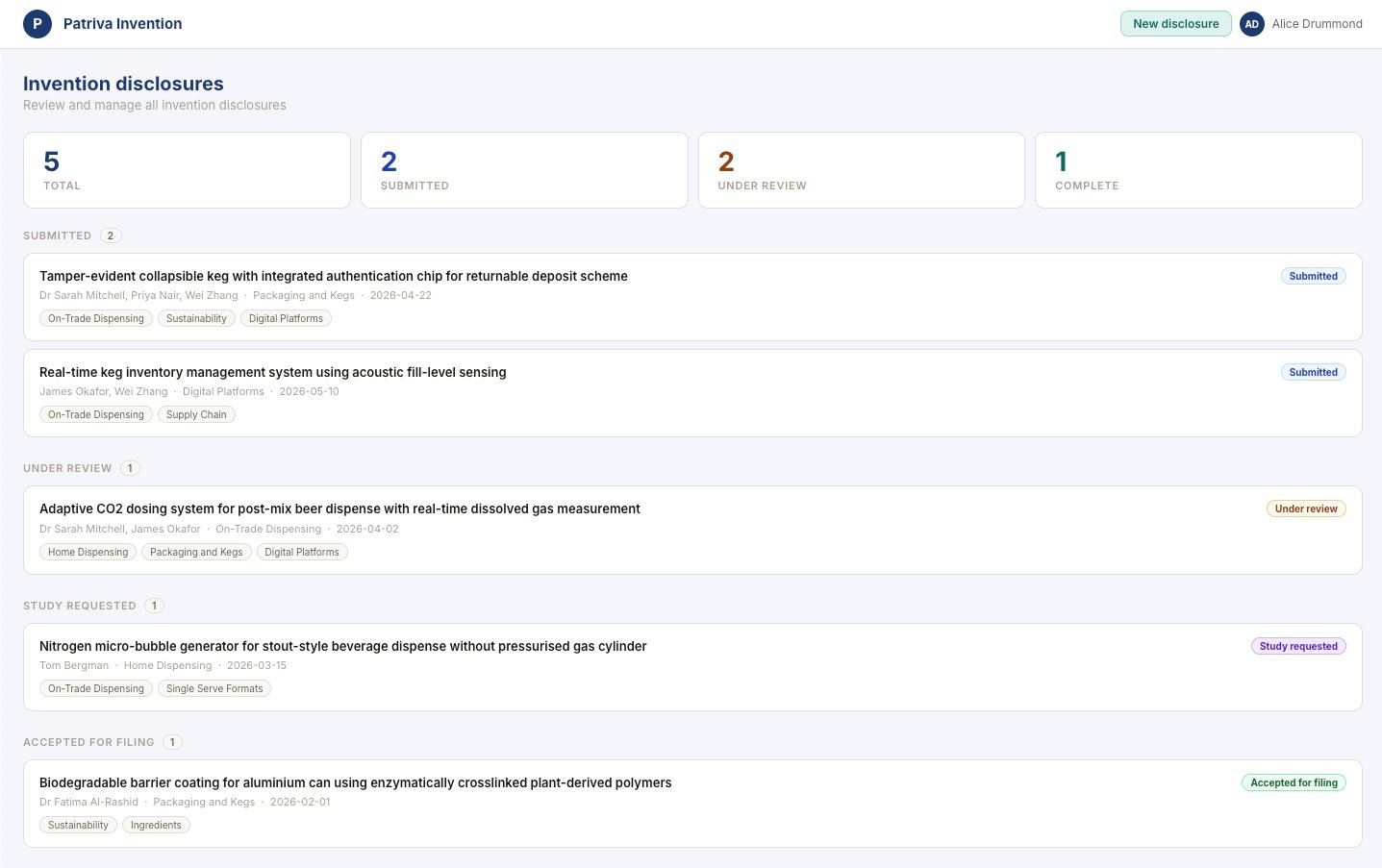Click the author name Tom Bergman
1382x868 pixels.
click(x=74, y=665)
